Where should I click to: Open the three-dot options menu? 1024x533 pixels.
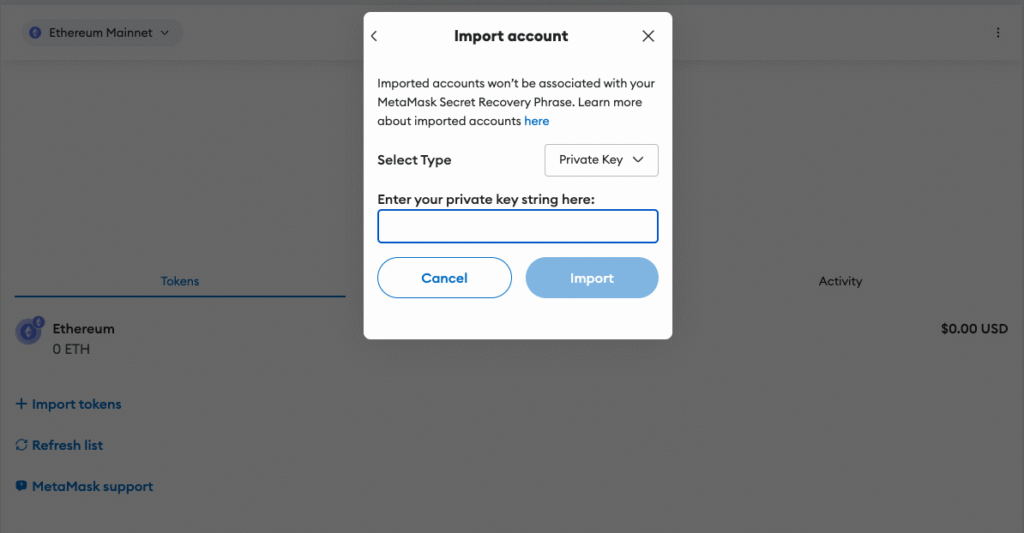pos(998,33)
